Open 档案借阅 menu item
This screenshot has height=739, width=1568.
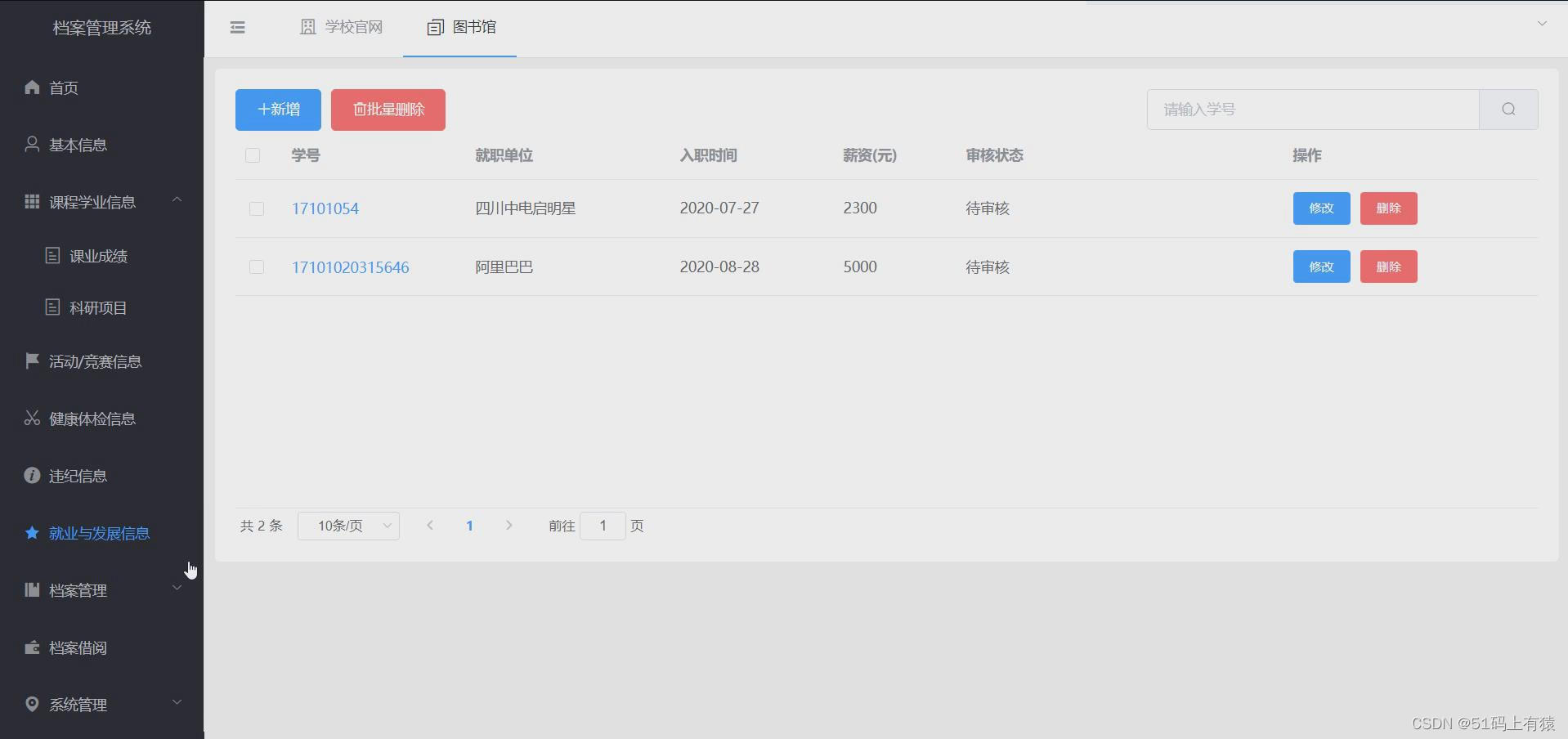(x=101, y=647)
